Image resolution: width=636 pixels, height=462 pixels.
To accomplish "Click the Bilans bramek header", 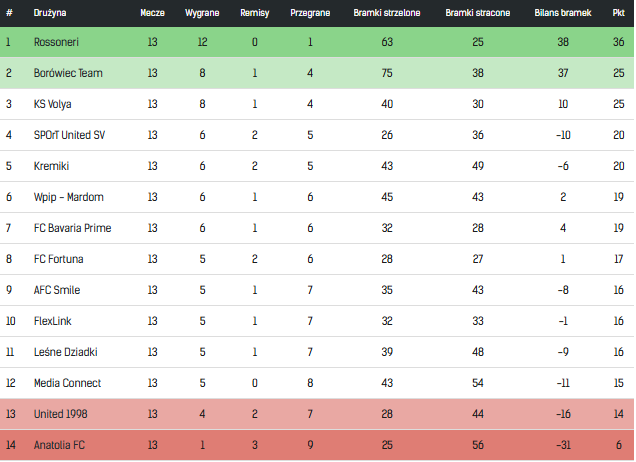I will click(x=563, y=13).
